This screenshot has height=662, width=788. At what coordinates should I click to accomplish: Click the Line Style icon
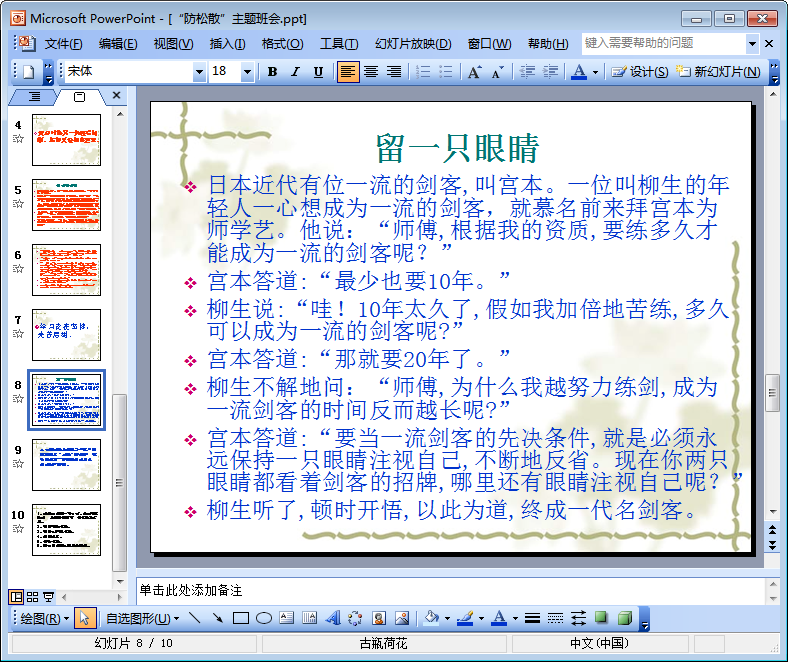click(532, 619)
